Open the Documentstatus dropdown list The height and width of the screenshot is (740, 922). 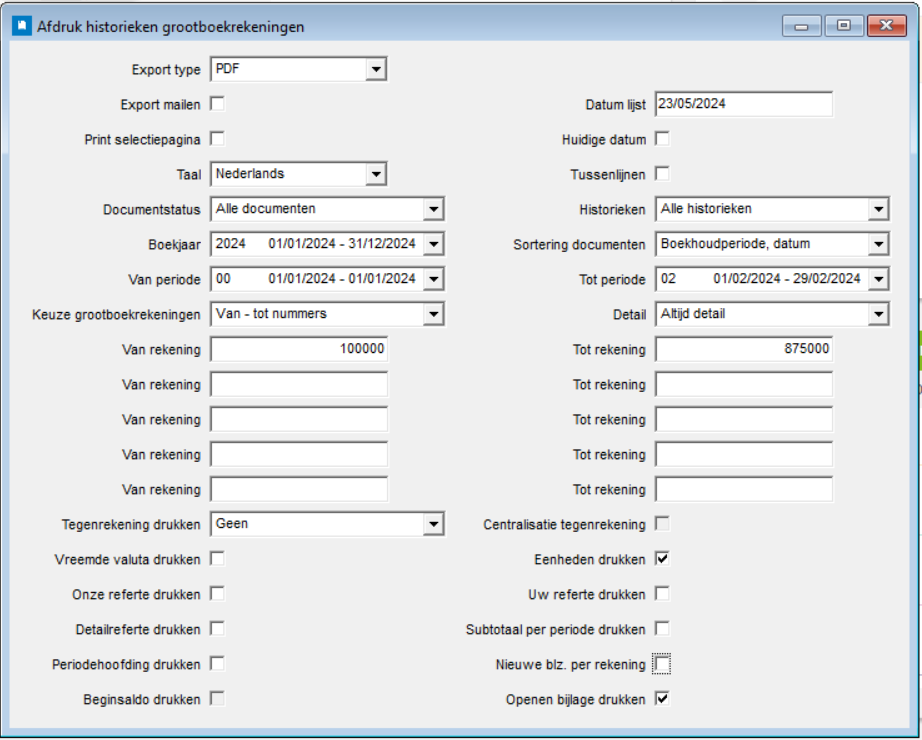click(x=433, y=209)
